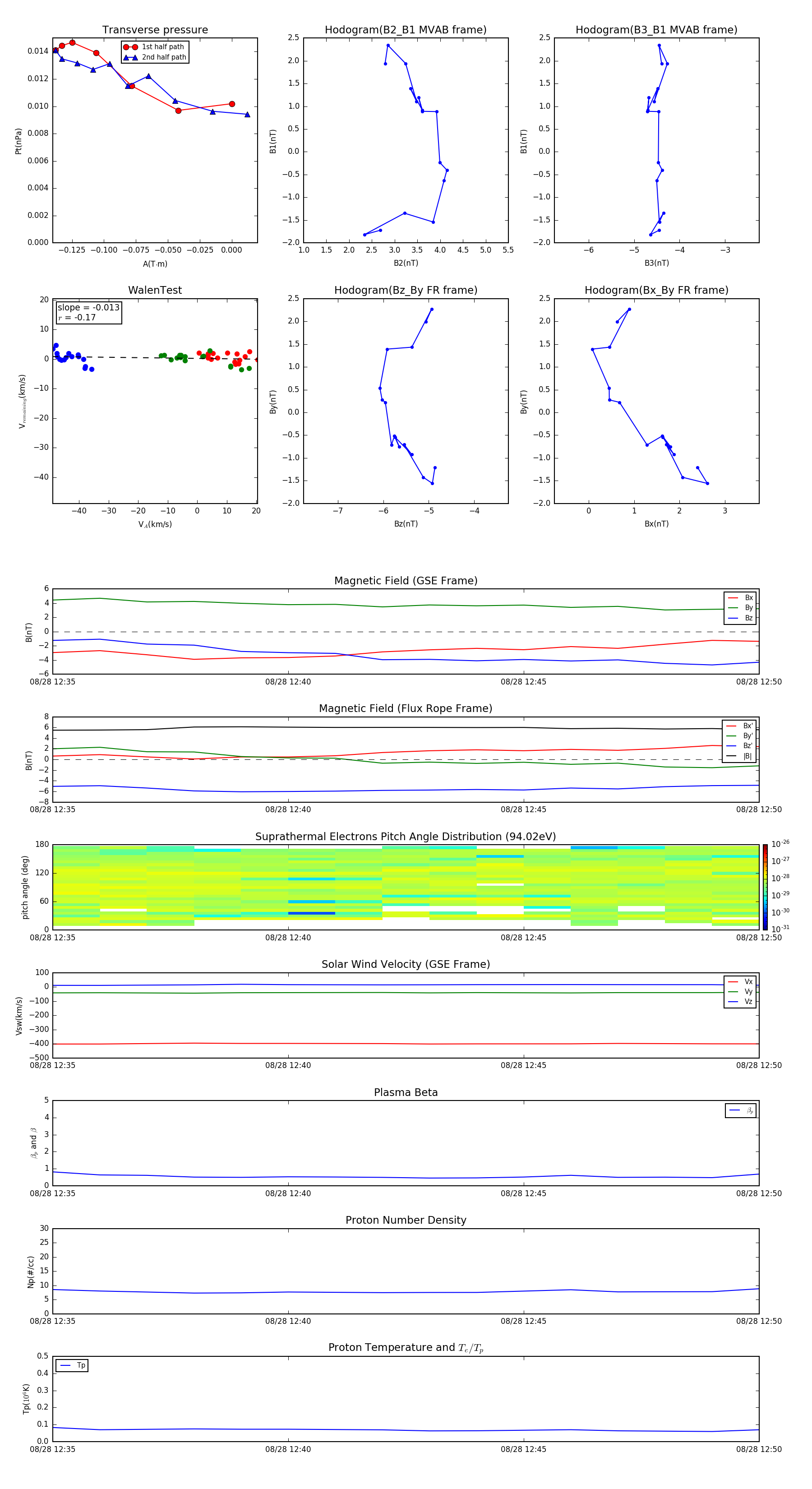Click the 'V_A(km/s)' x-axis label
This screenshot has width=812, height=1489.
155,524
